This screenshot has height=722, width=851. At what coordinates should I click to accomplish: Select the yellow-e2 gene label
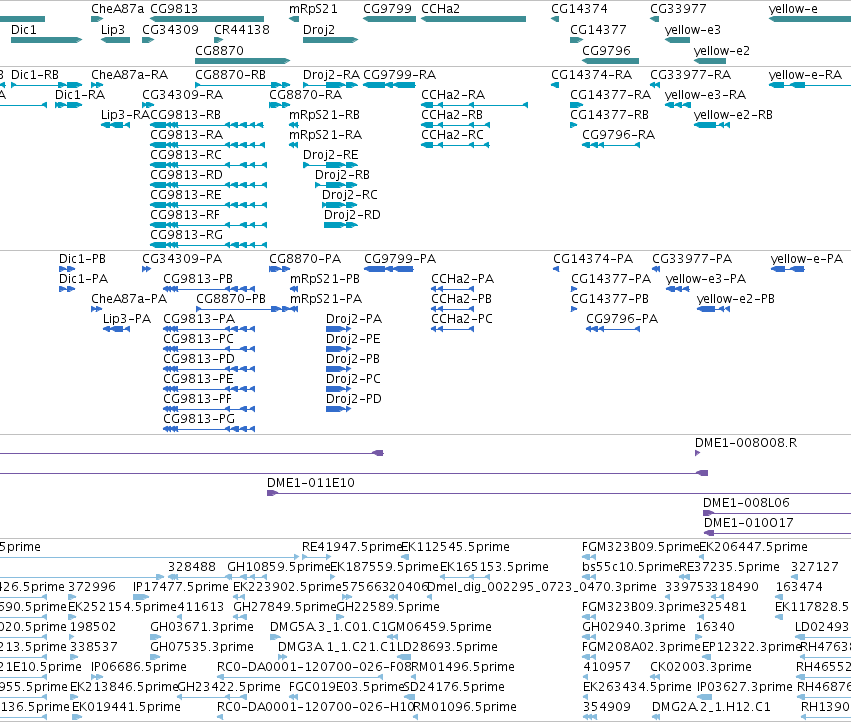click(x=721, y=50)
